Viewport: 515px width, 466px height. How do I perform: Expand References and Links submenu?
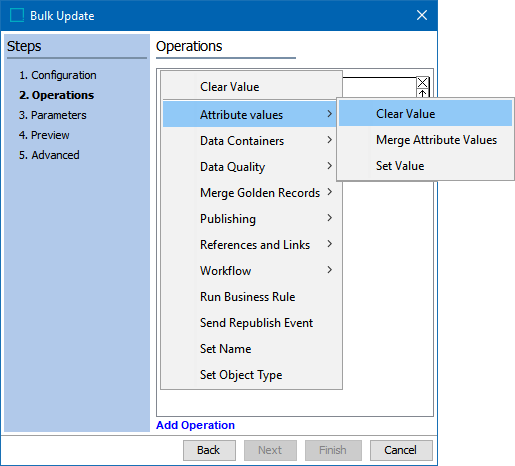coord(249,244)
